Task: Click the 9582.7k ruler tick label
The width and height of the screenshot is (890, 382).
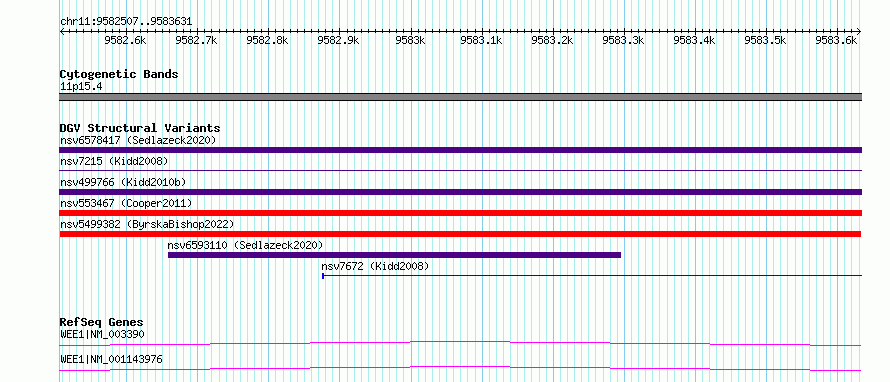Action: [x=196, y=40]
